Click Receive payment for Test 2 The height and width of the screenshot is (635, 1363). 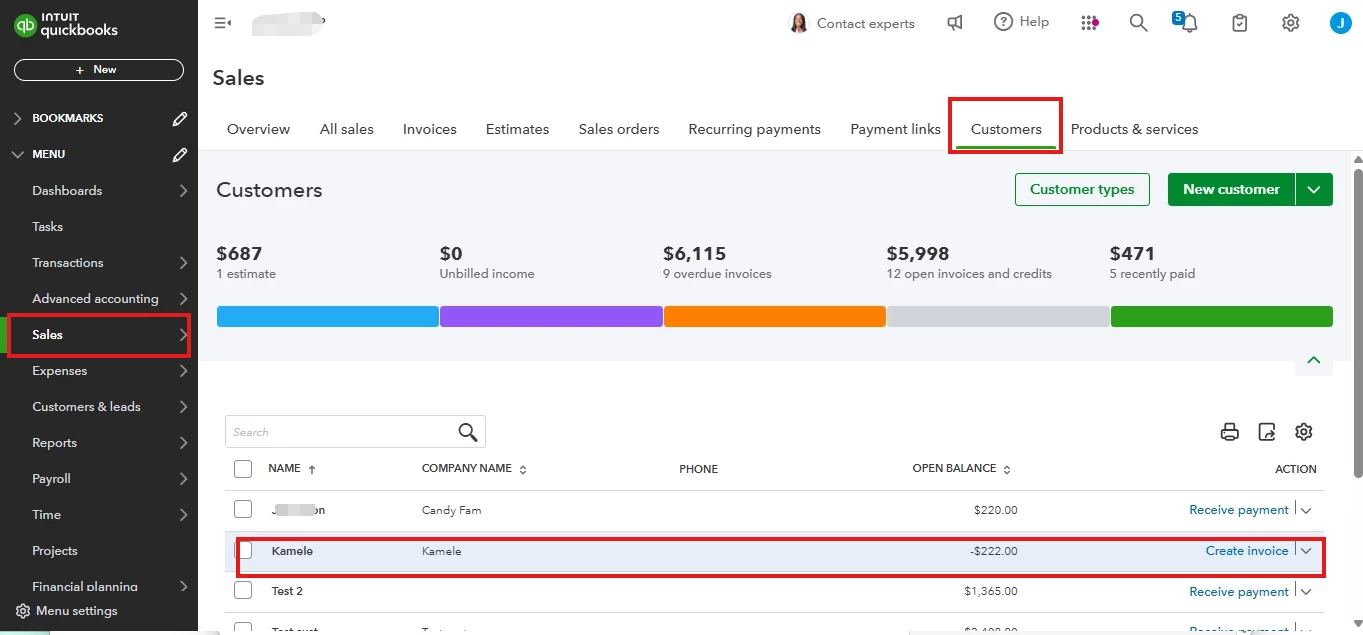click(x=1239, y=591)
